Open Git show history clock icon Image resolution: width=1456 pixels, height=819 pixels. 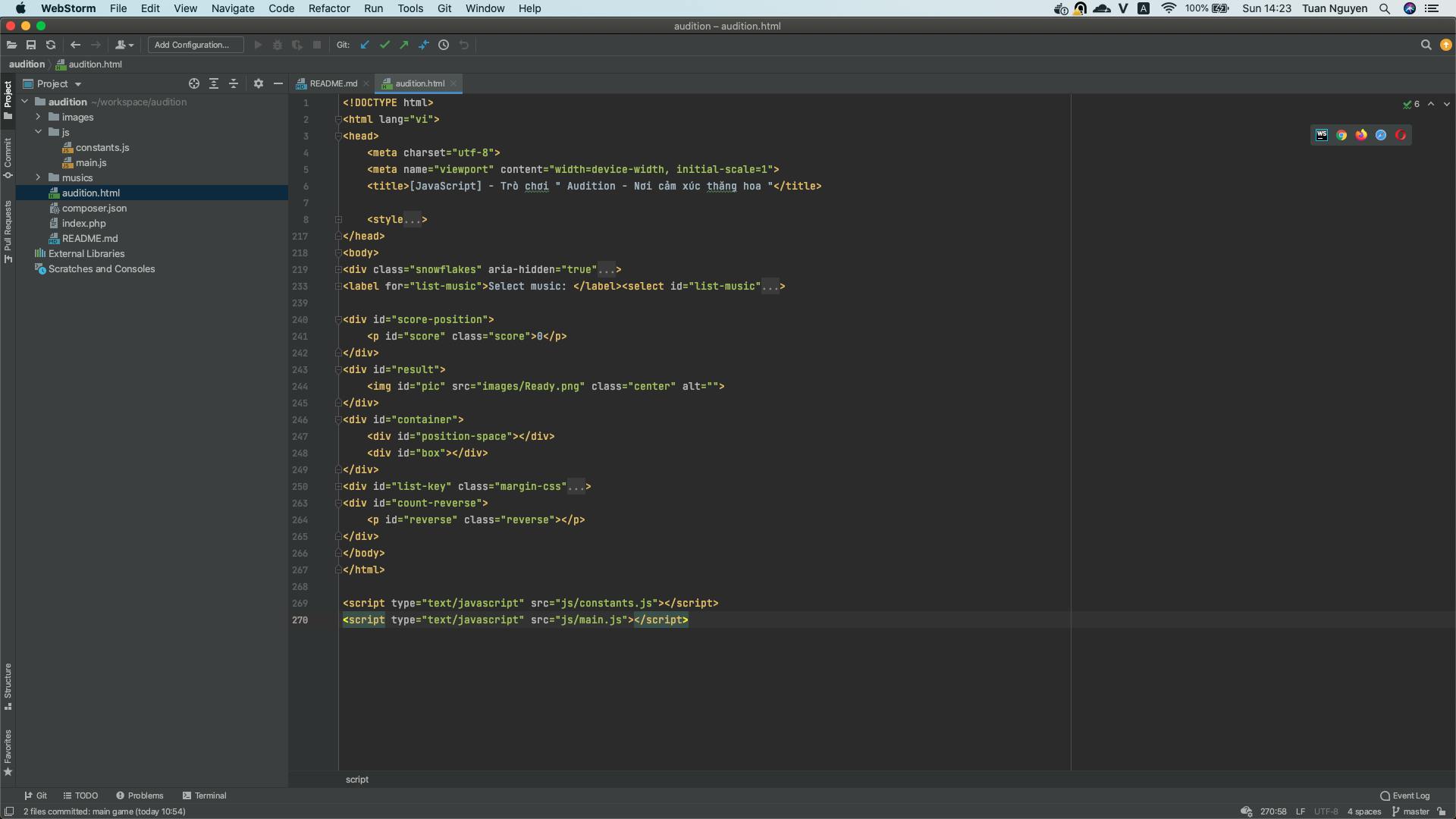(444, 45)
